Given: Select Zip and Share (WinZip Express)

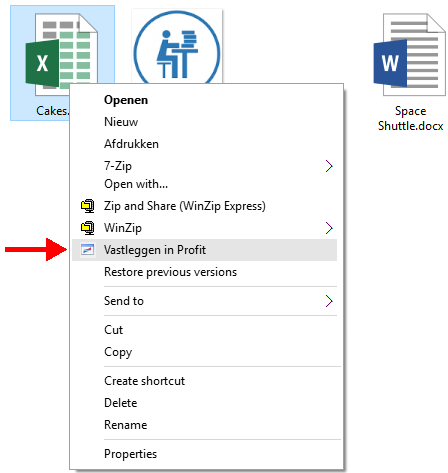Looking at the screenshot, I should click(x=205, y=206).
